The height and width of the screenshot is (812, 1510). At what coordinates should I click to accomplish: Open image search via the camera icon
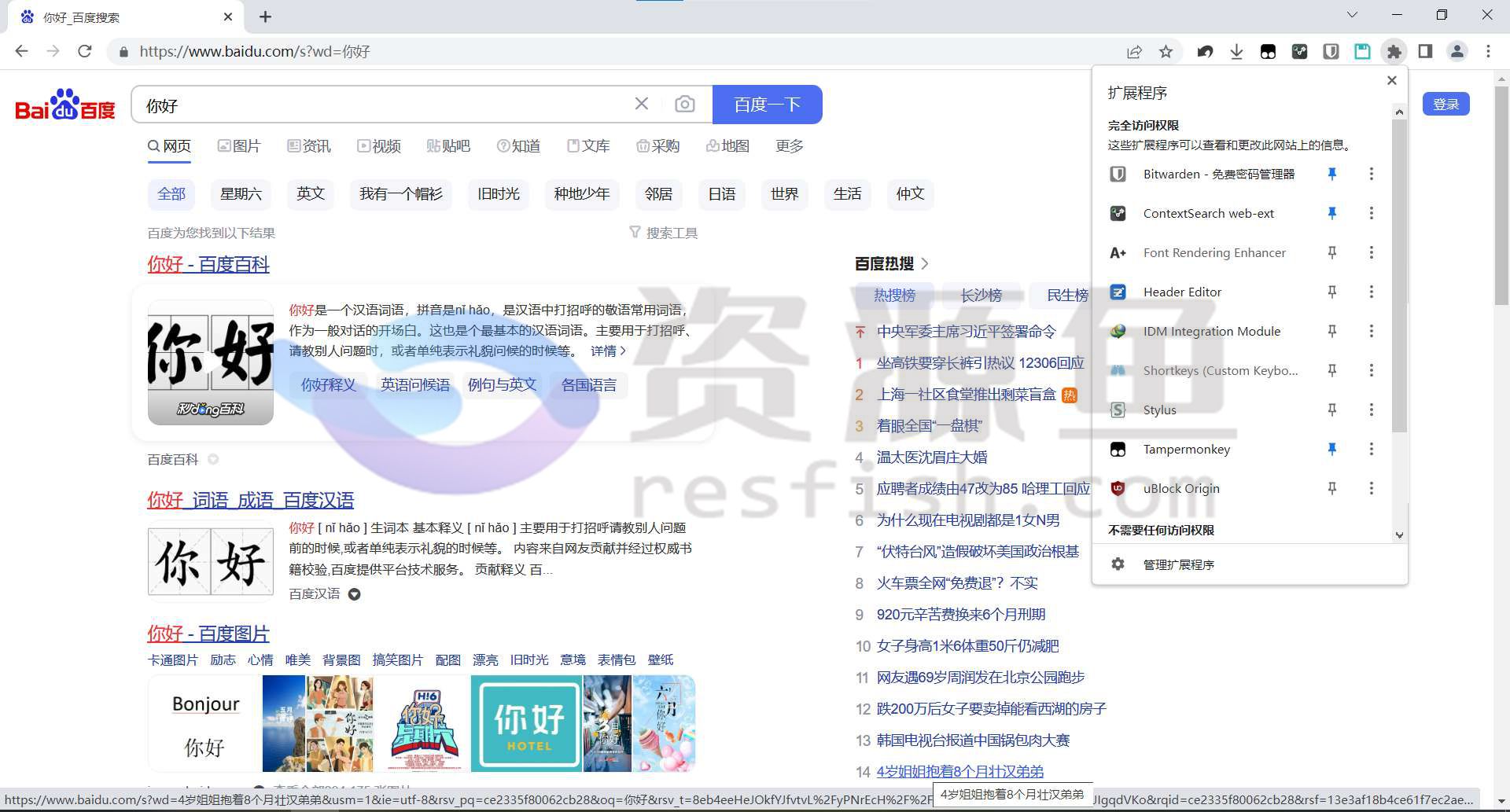click(x=684, y=104)
